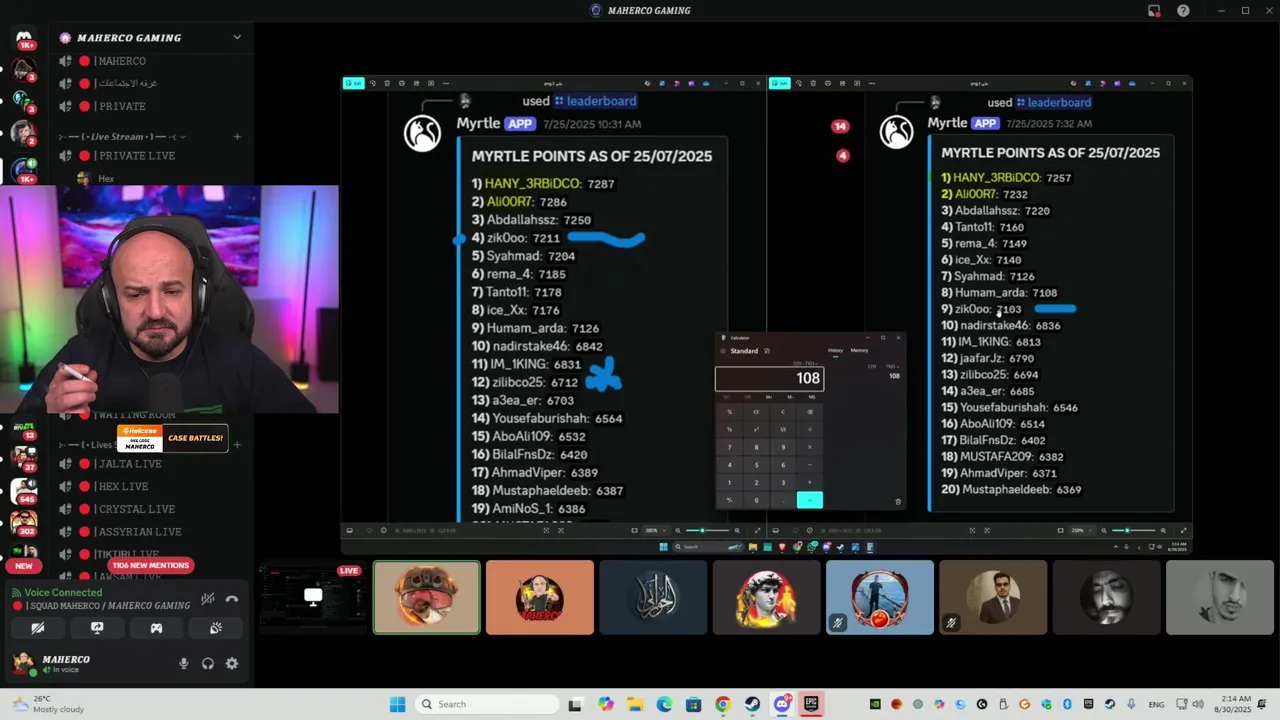1280x720 pixels.
Task: Open Discord help icon in title bar
Action: pos(1184,11)
